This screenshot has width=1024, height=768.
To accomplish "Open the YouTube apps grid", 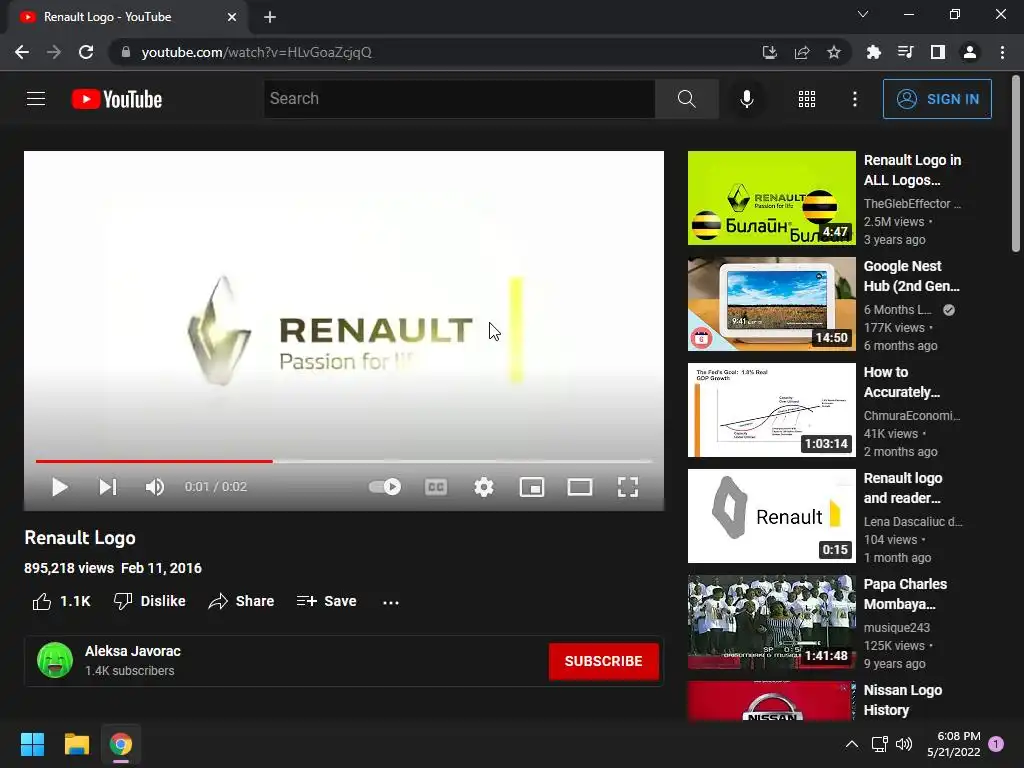I will click(807, 99).
